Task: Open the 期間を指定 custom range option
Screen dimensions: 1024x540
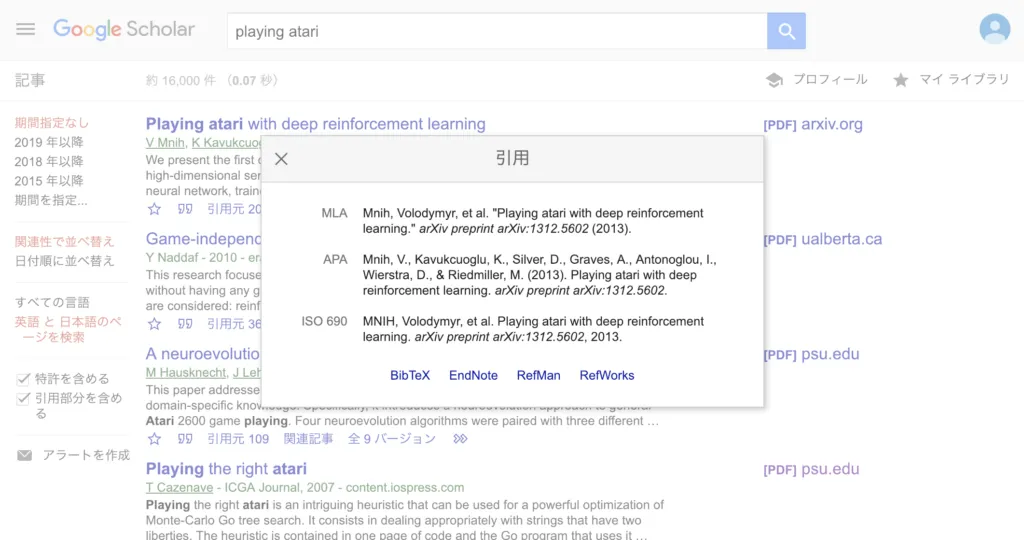Action: (50, 200)
